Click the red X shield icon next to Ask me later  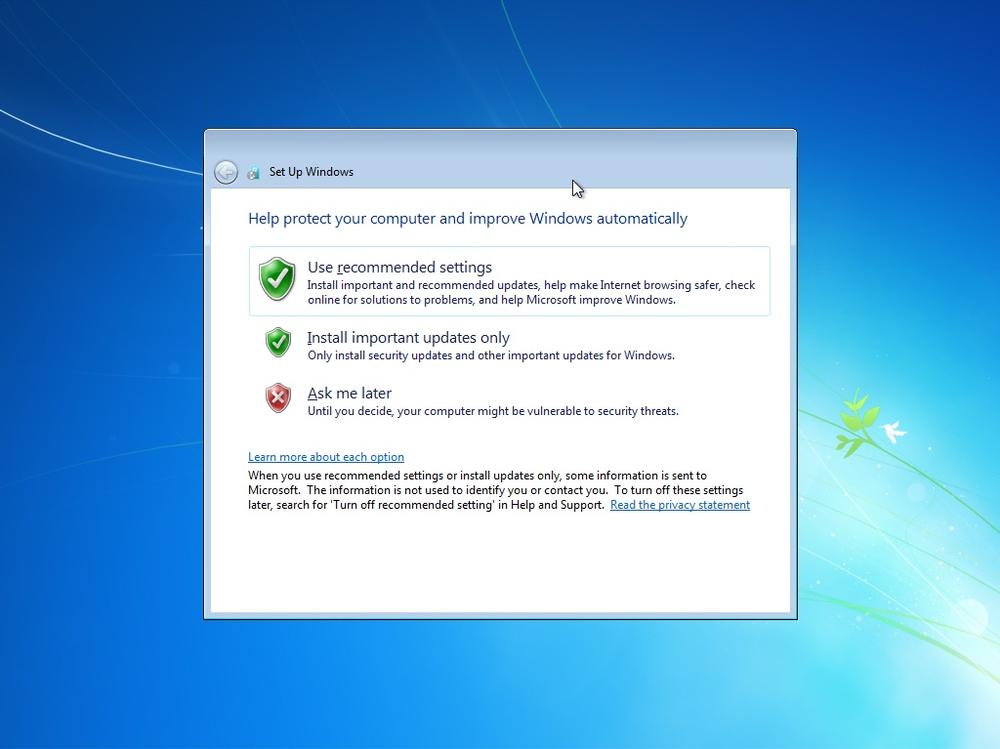[279, 397]
